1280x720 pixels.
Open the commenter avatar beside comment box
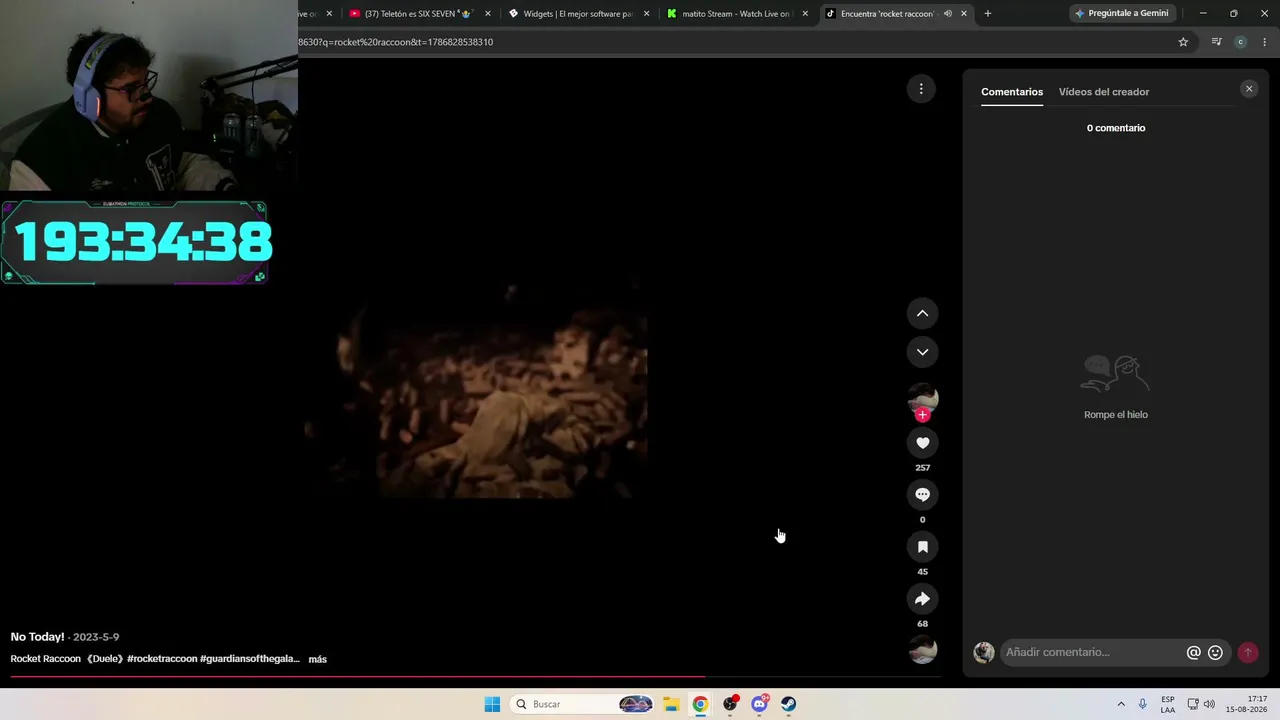[984, 652]
